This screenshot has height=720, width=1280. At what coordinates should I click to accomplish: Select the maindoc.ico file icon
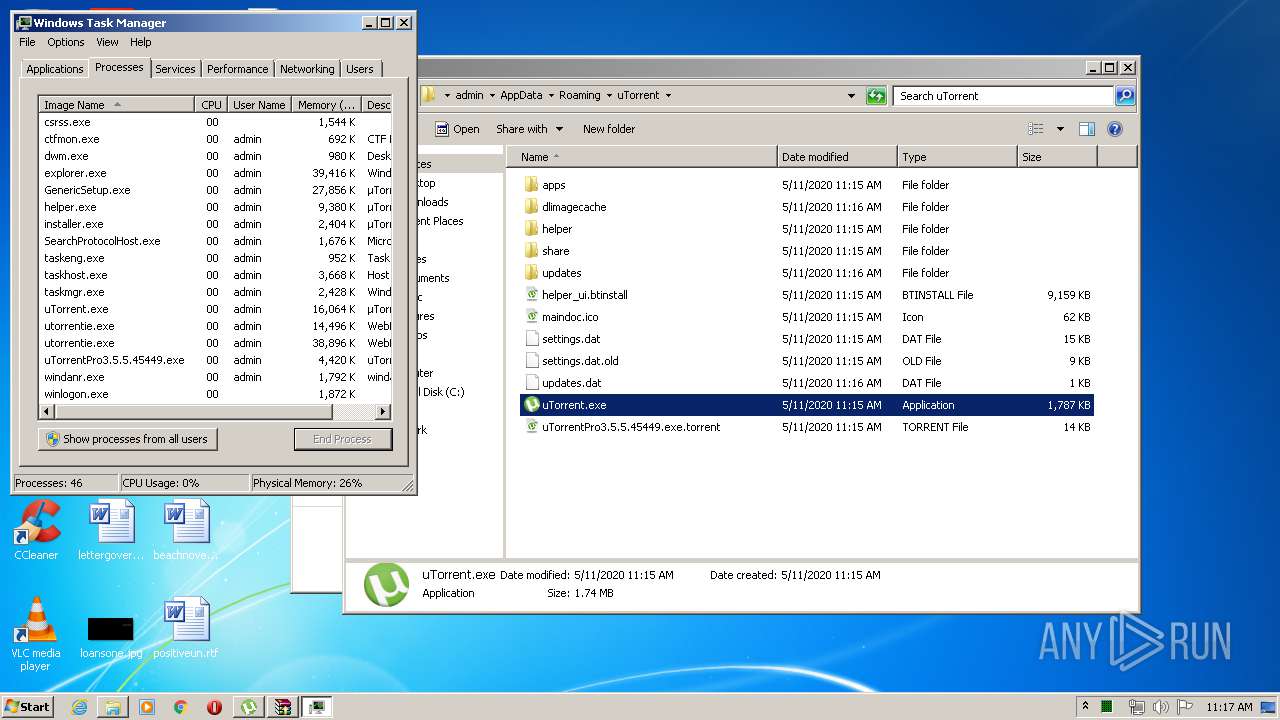tap(531, 317)
